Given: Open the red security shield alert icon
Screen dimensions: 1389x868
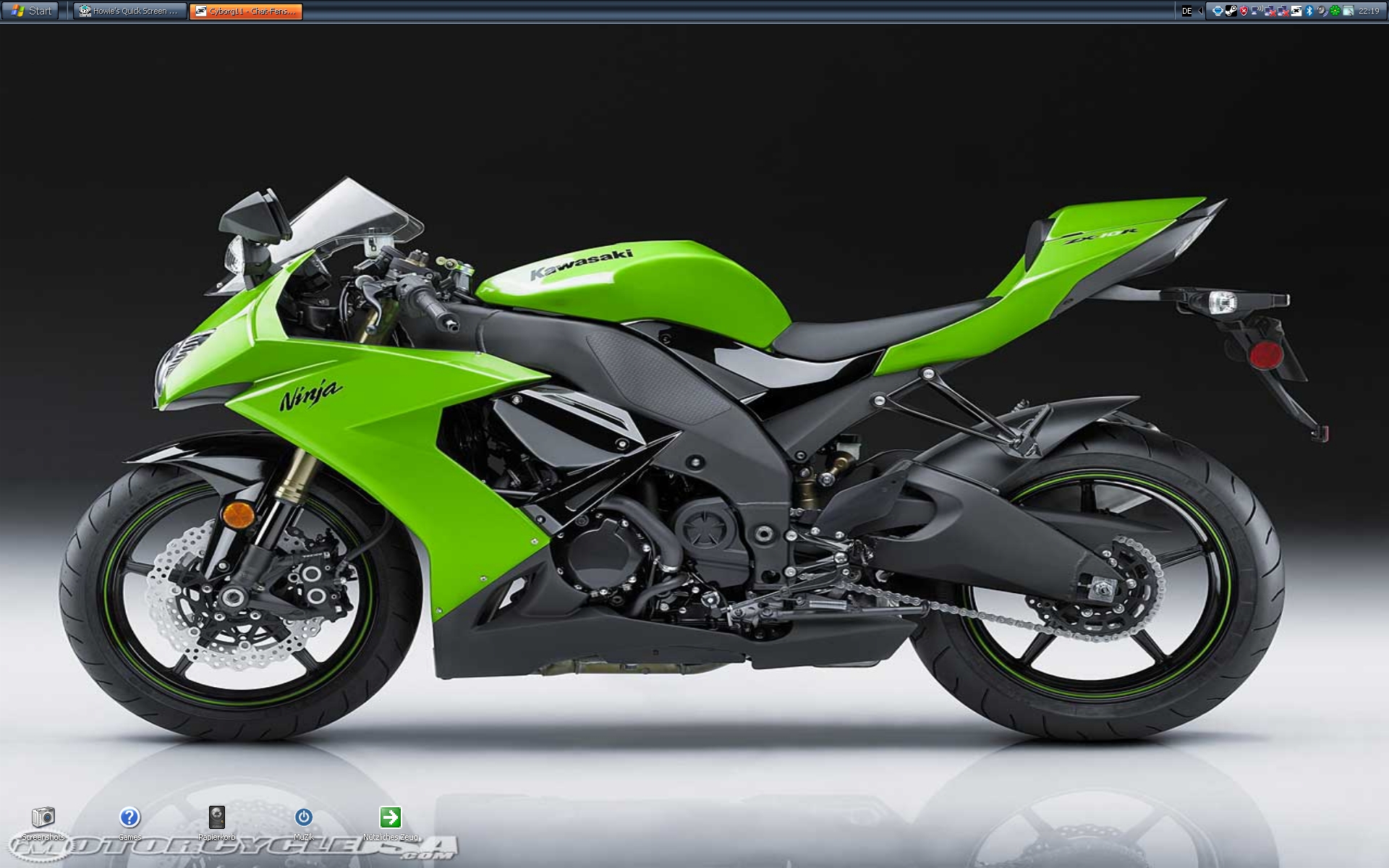Looking at the screenshot, I should [1244, 11].
